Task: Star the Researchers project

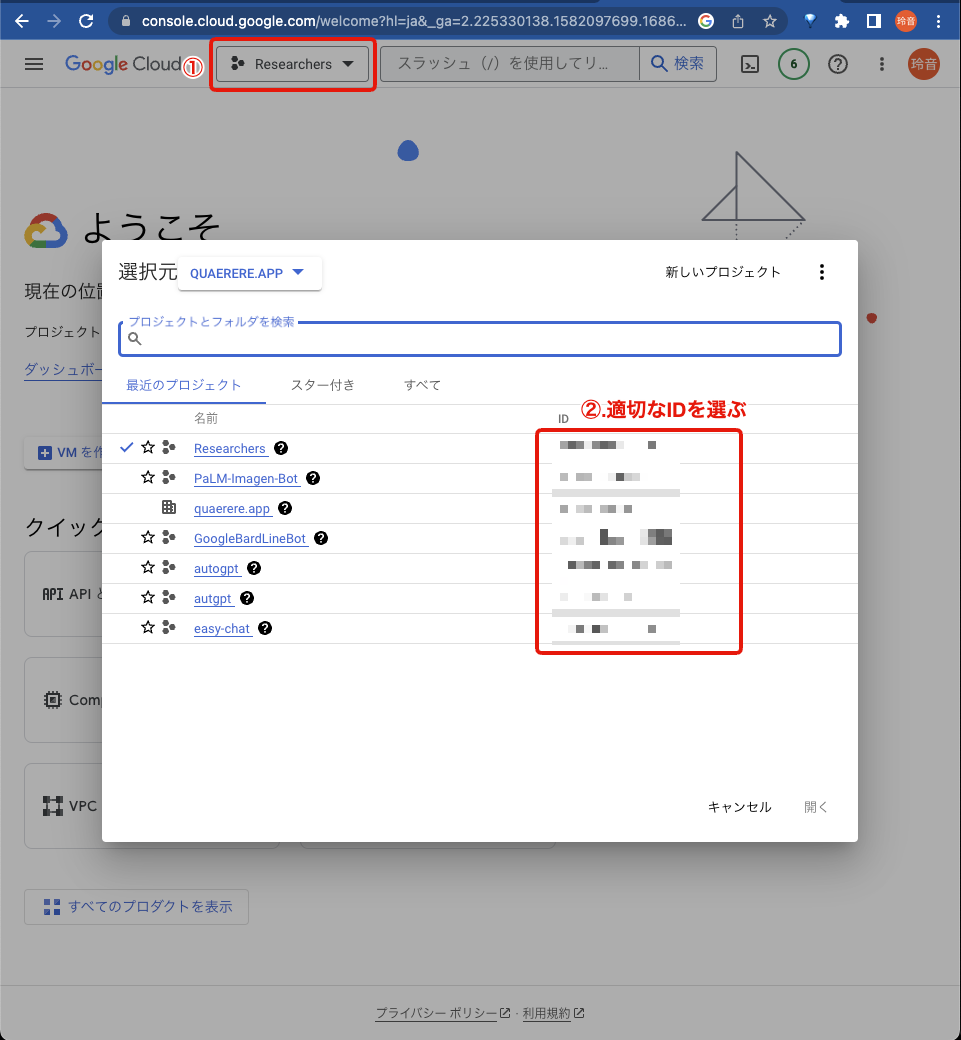Action: (x=148, y=448)
